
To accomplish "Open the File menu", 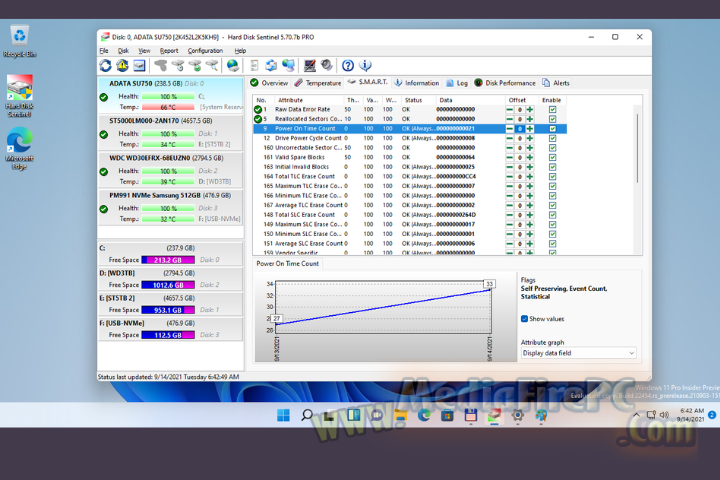I will (104, 51).
